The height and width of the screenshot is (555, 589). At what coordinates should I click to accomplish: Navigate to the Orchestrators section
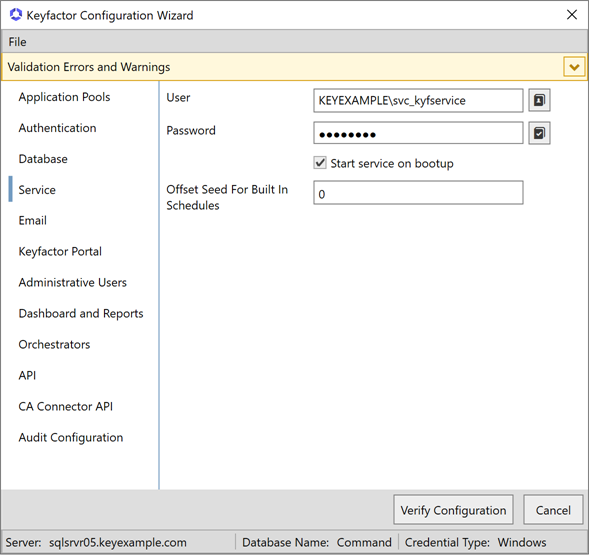54,345
